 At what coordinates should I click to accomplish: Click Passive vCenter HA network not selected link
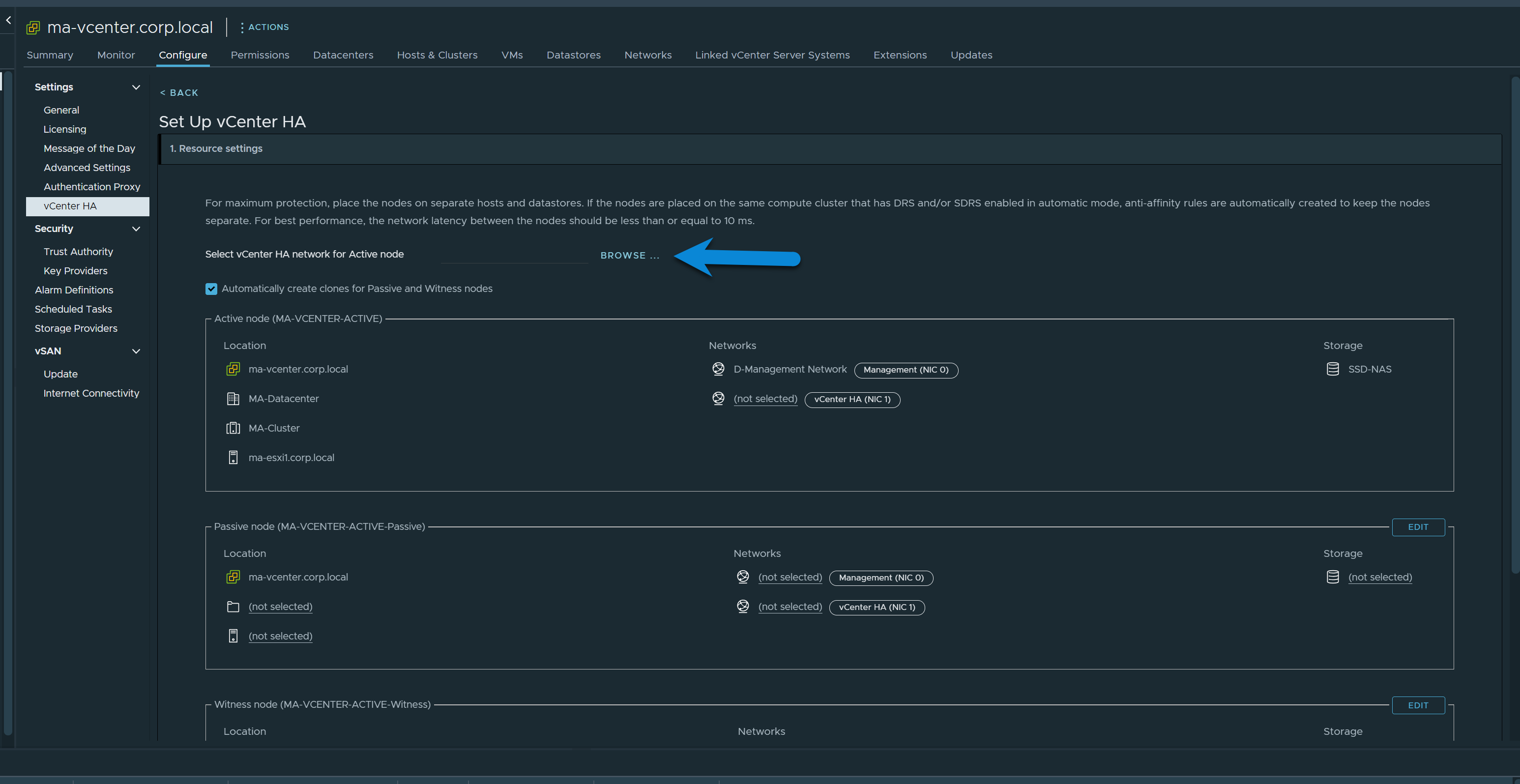[x=790, y=607]
